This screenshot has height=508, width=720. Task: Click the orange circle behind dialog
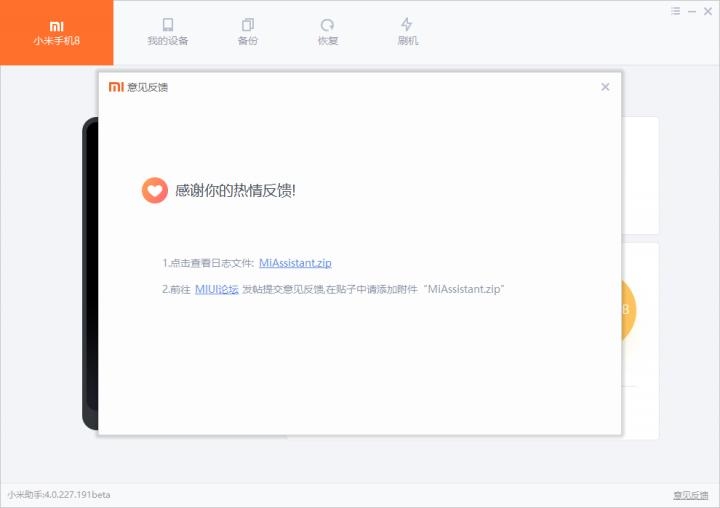pyautogui.click(x=629, y=310)
